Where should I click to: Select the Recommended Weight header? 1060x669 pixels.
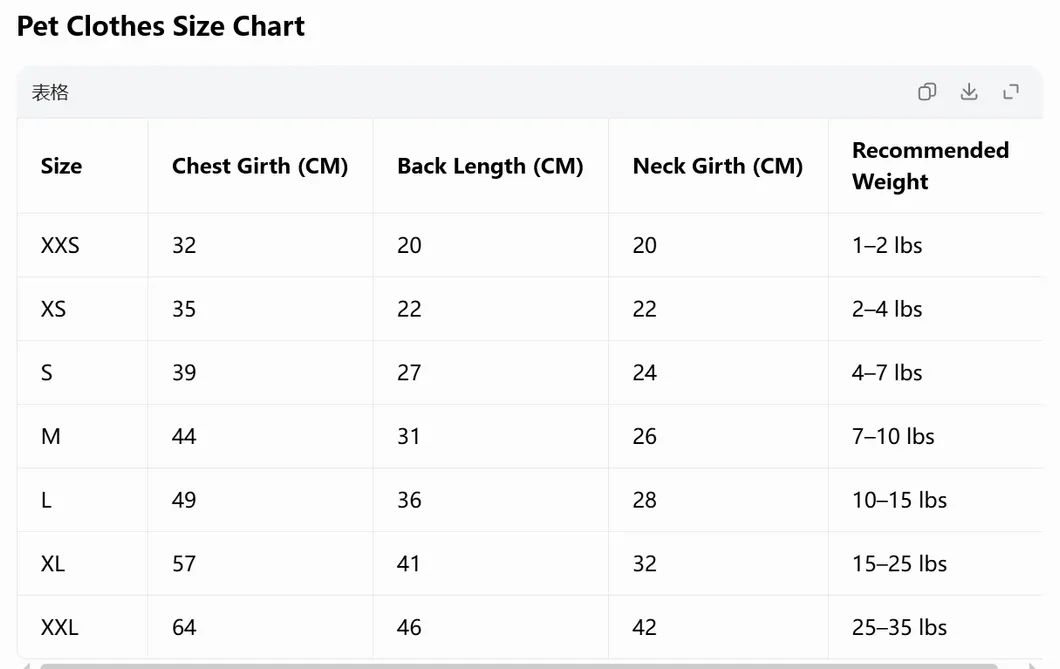click(x=930, y=166)
